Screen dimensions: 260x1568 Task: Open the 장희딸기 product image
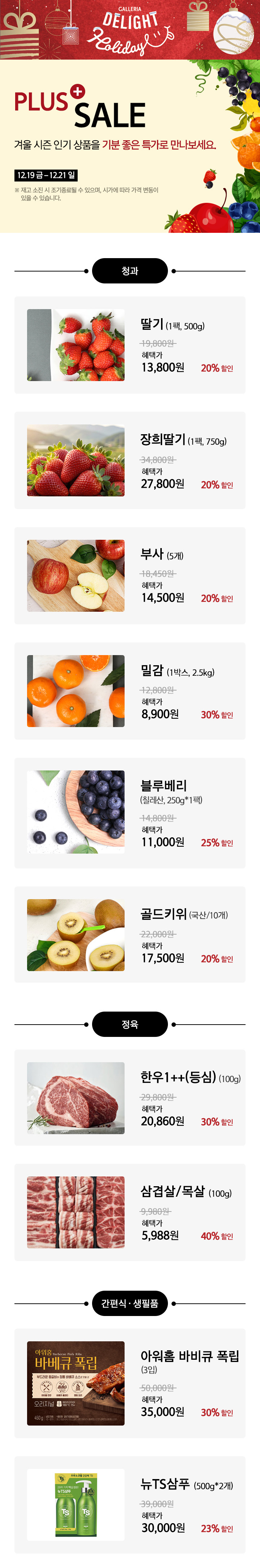[x=75, y=460]
